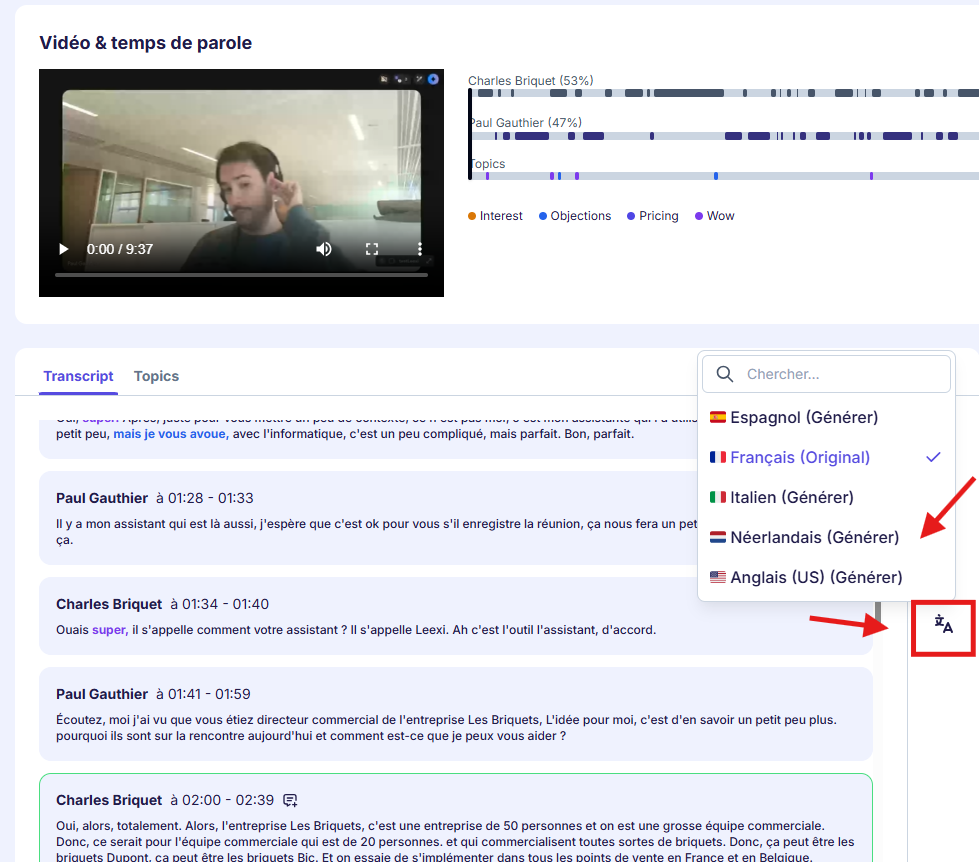Click the video thumbnail image
Image resolution: width=979 pixels, height=862 pixels.
coord(241,182)
